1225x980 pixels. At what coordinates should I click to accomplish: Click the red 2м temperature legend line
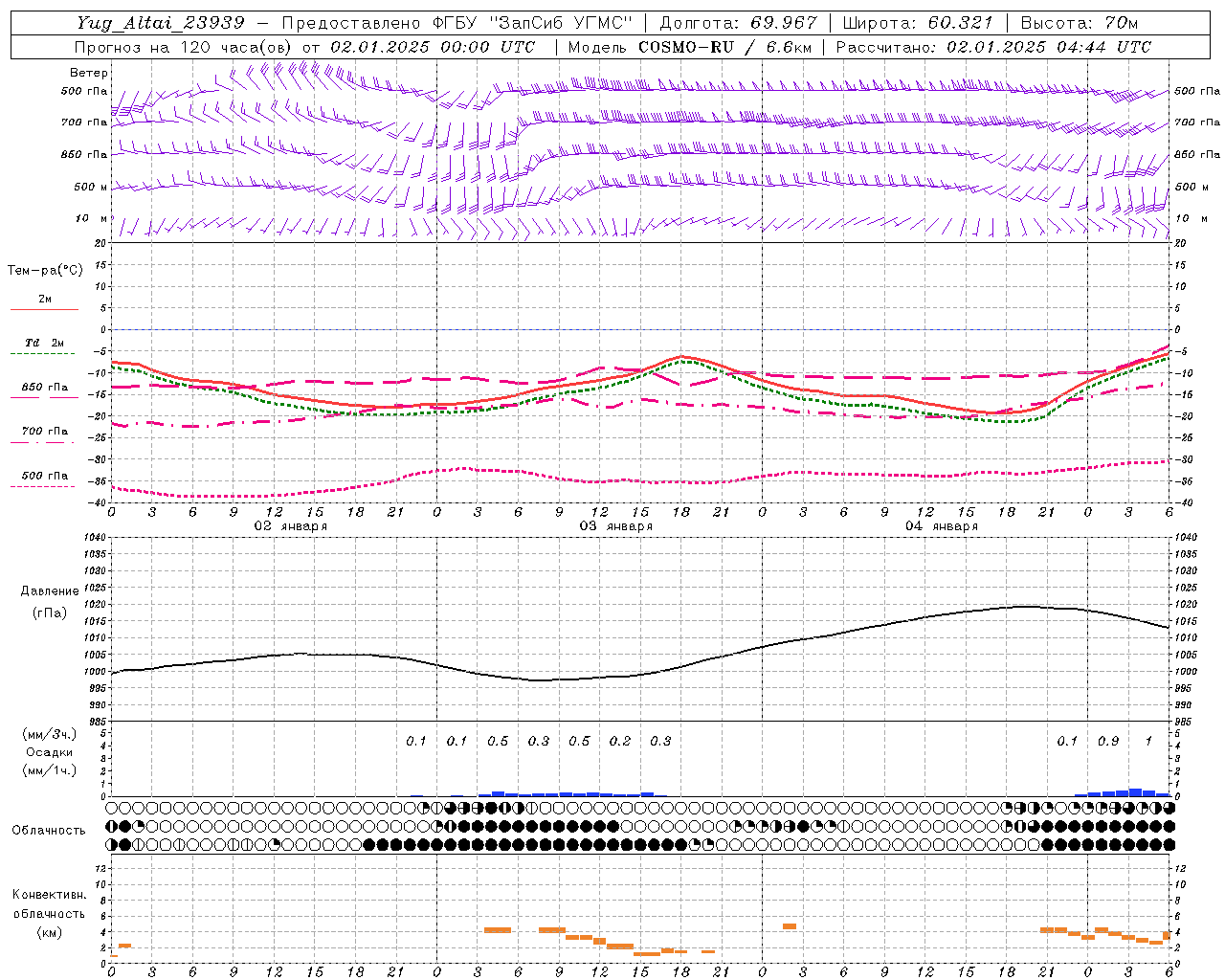[x=44, y=309]
